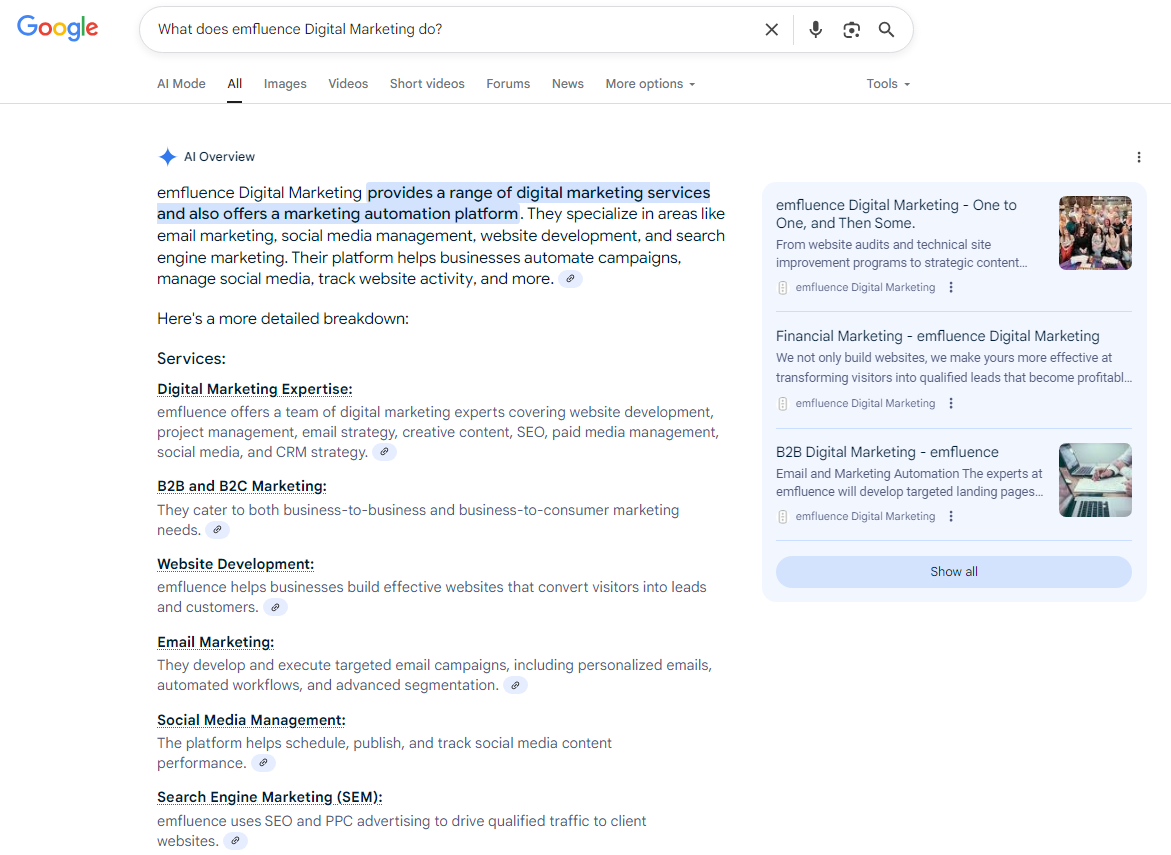The height and width of the screenshot is (855, 1171).
Task: Switch to the Images tab
Action: 285,84
